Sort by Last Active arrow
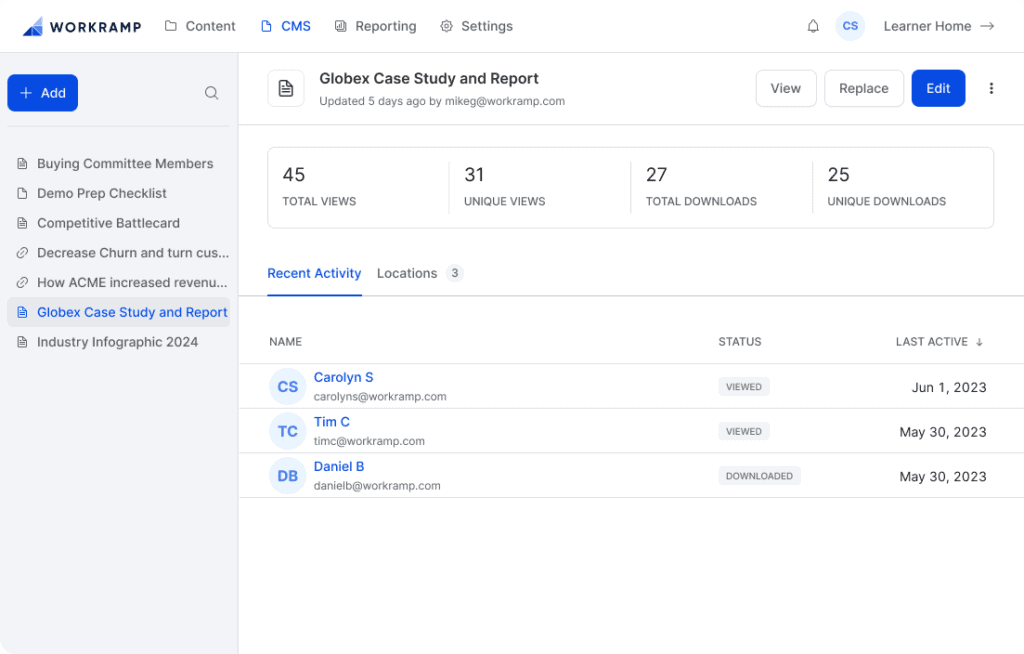1024x654 pixels. point(979,342)
